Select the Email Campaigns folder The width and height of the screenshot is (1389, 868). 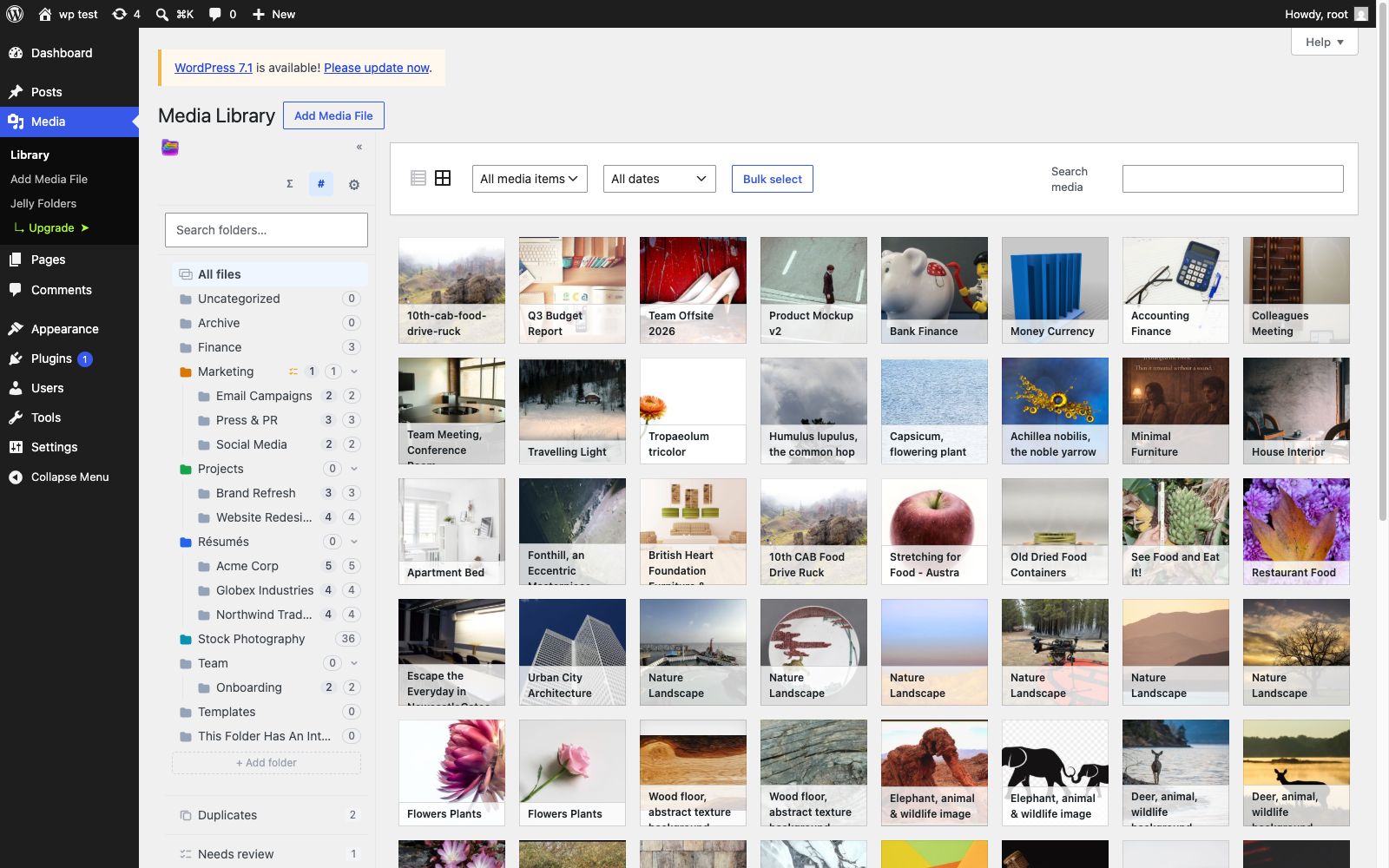coord(264,396)
